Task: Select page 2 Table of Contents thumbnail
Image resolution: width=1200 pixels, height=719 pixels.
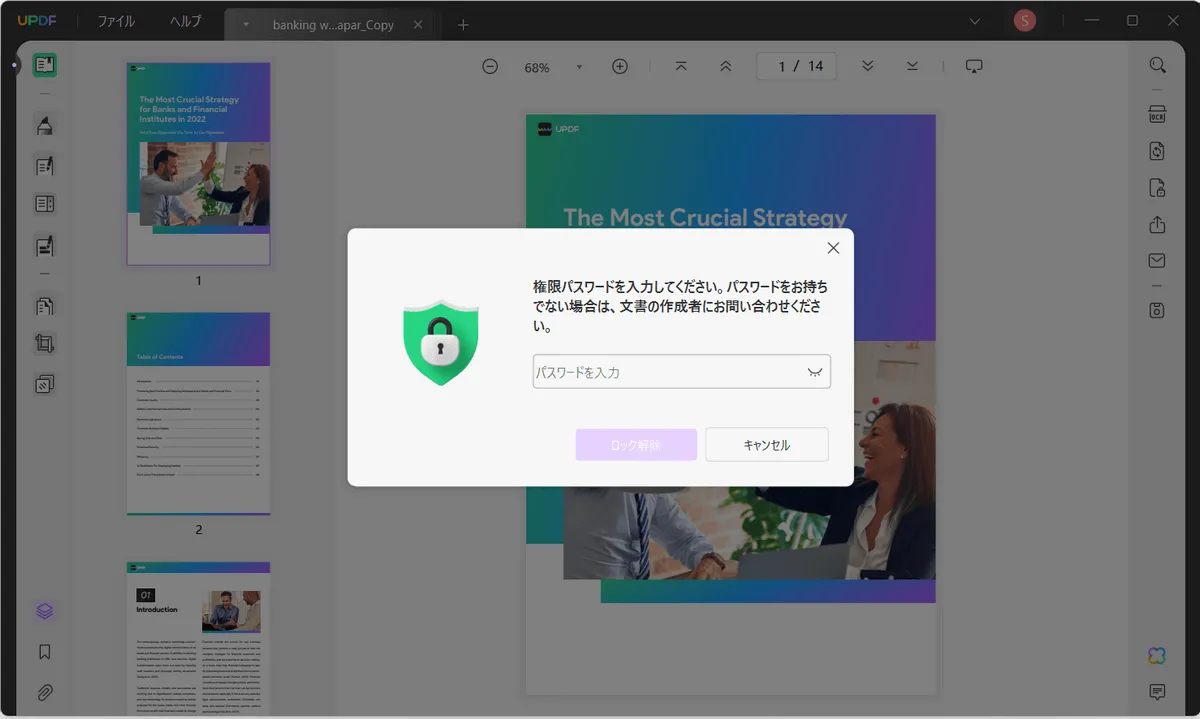Action: coord(198,413)
